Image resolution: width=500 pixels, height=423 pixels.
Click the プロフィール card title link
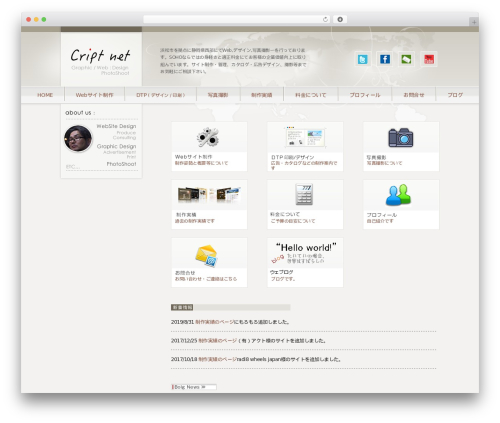click(x=382, y=215)
